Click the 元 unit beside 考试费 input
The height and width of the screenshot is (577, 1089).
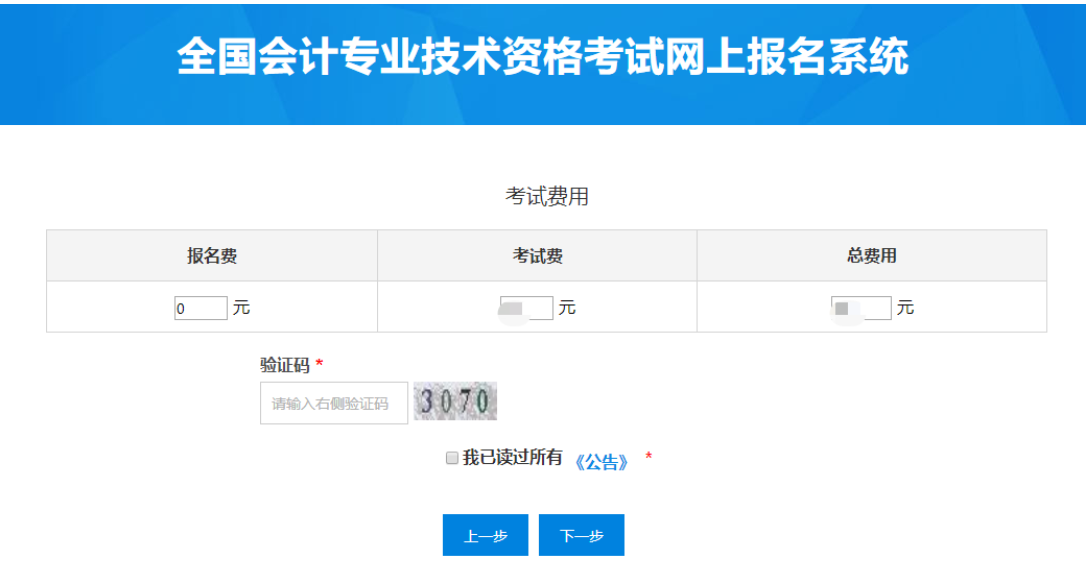567,308
